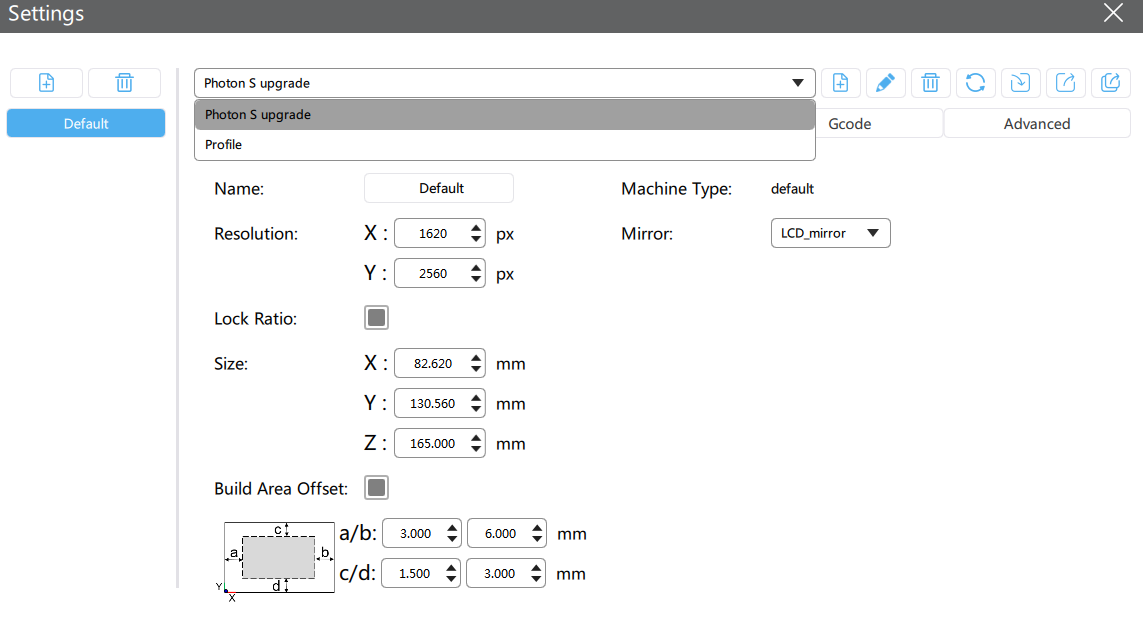This screenshot has height=620, width=1143.
Task: Open the Mirror LCD_mirror dropdown
Action: point(829,233)
